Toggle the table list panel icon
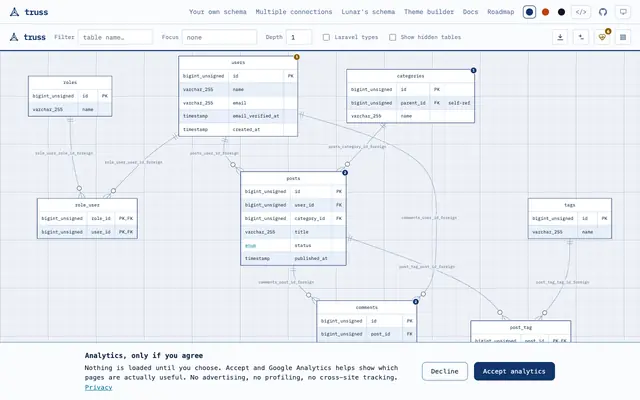Image resolution: width=640 pixels, height=400 pixels. pyautogui.click(x=623, y=37)
